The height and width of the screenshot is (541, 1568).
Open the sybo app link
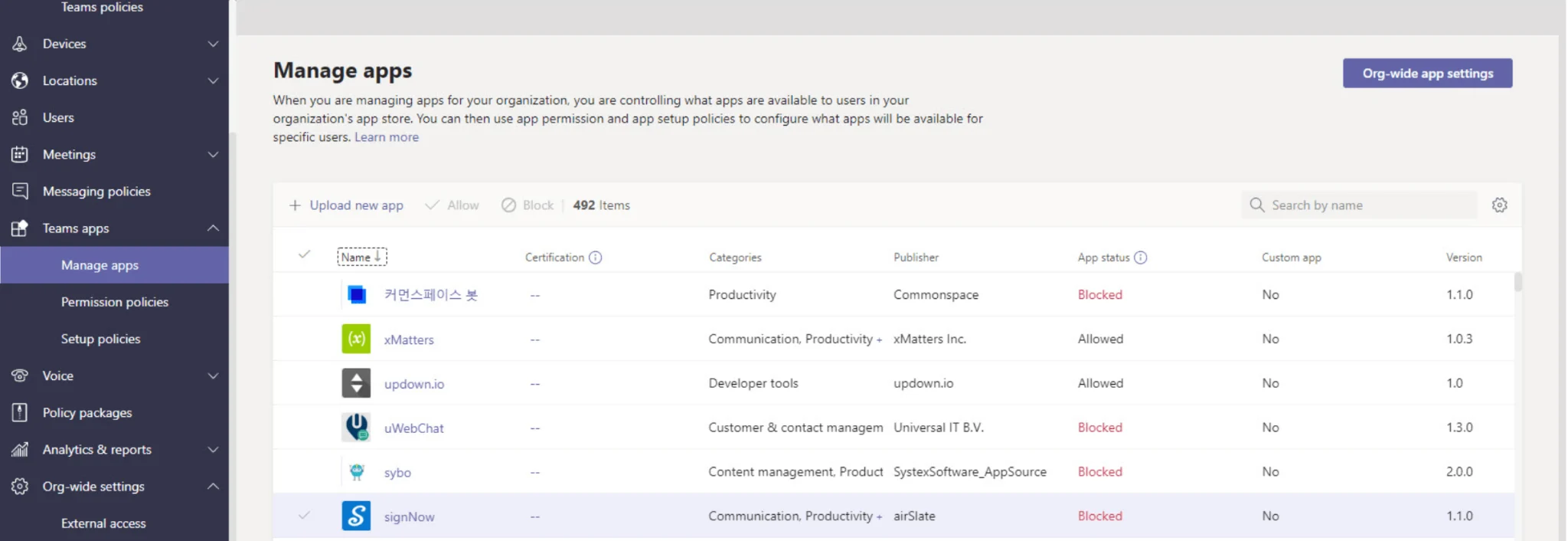click(397, 473)
